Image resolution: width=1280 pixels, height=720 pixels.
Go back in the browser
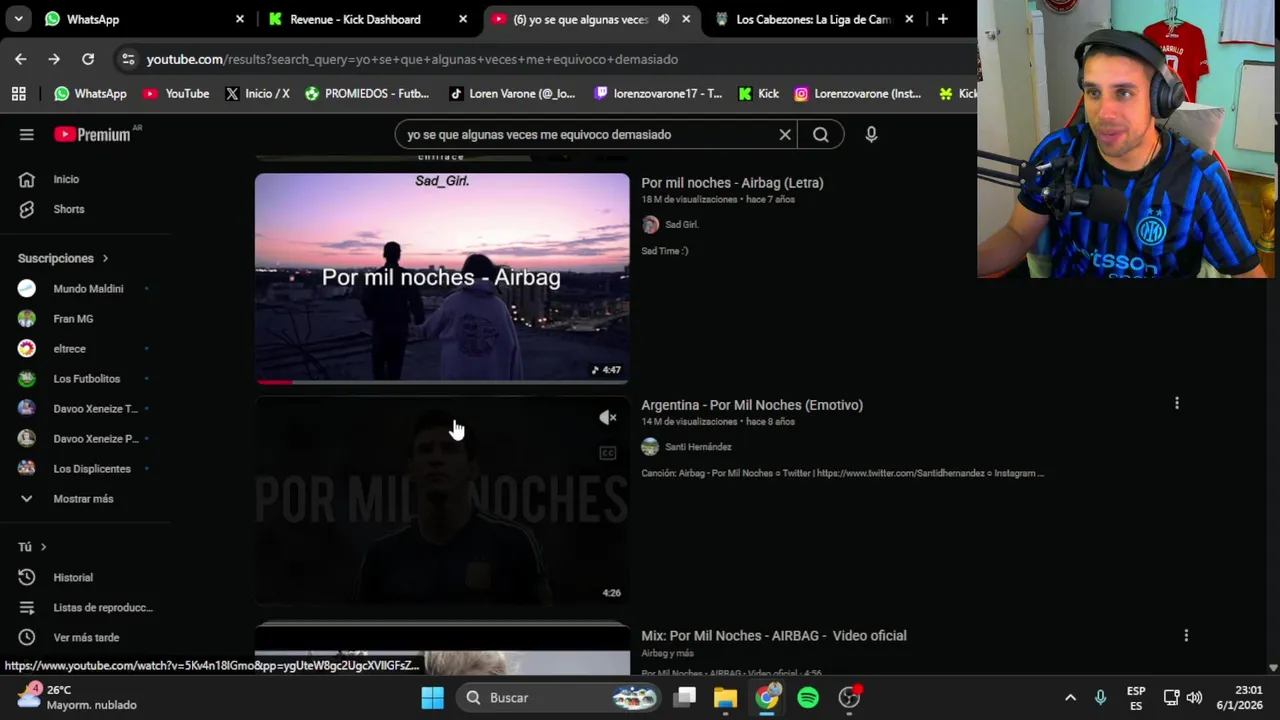[21, 59]
